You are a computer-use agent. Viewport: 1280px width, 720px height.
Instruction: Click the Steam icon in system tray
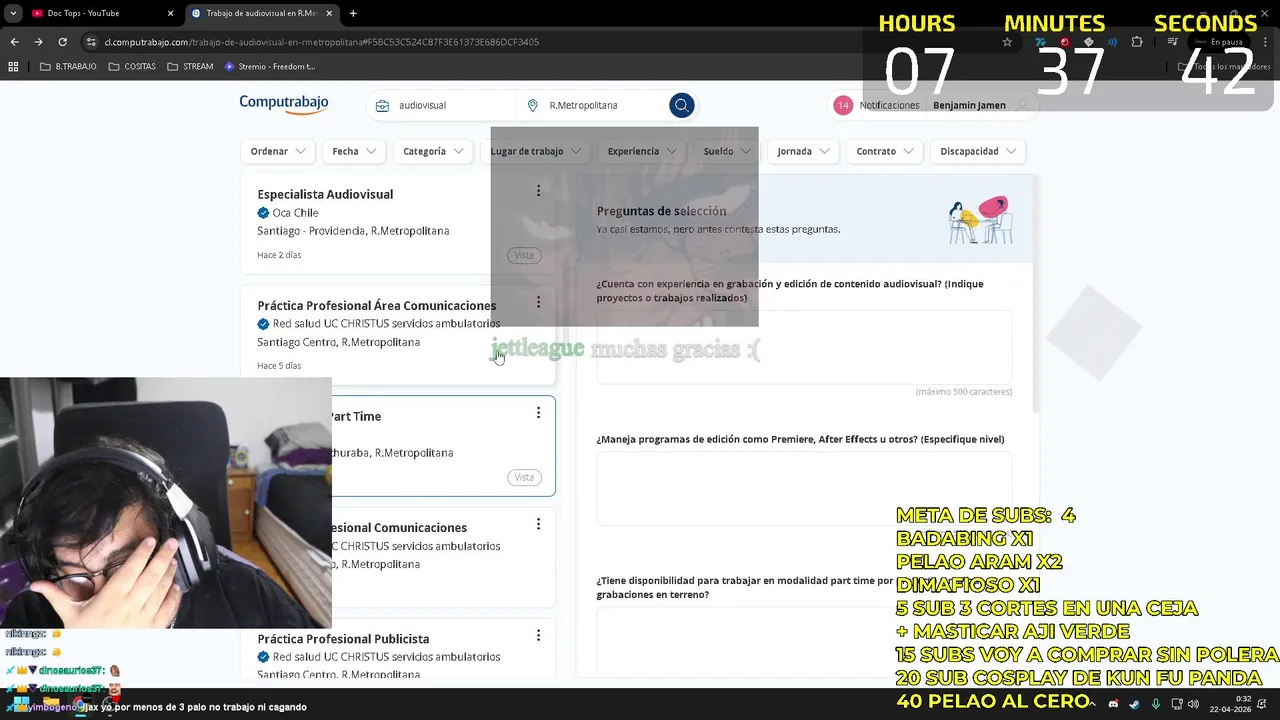[x=1134, y=704]
